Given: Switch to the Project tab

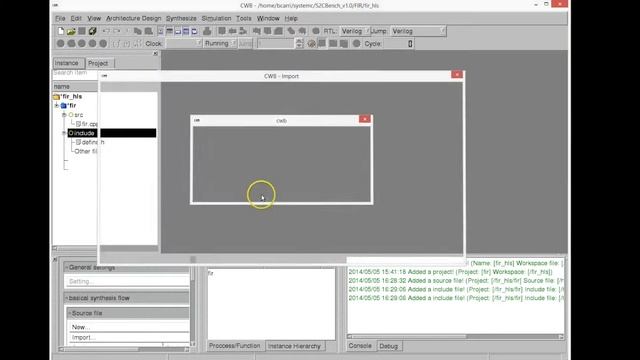Looking at the screenshot, I should tap(100, 63).
